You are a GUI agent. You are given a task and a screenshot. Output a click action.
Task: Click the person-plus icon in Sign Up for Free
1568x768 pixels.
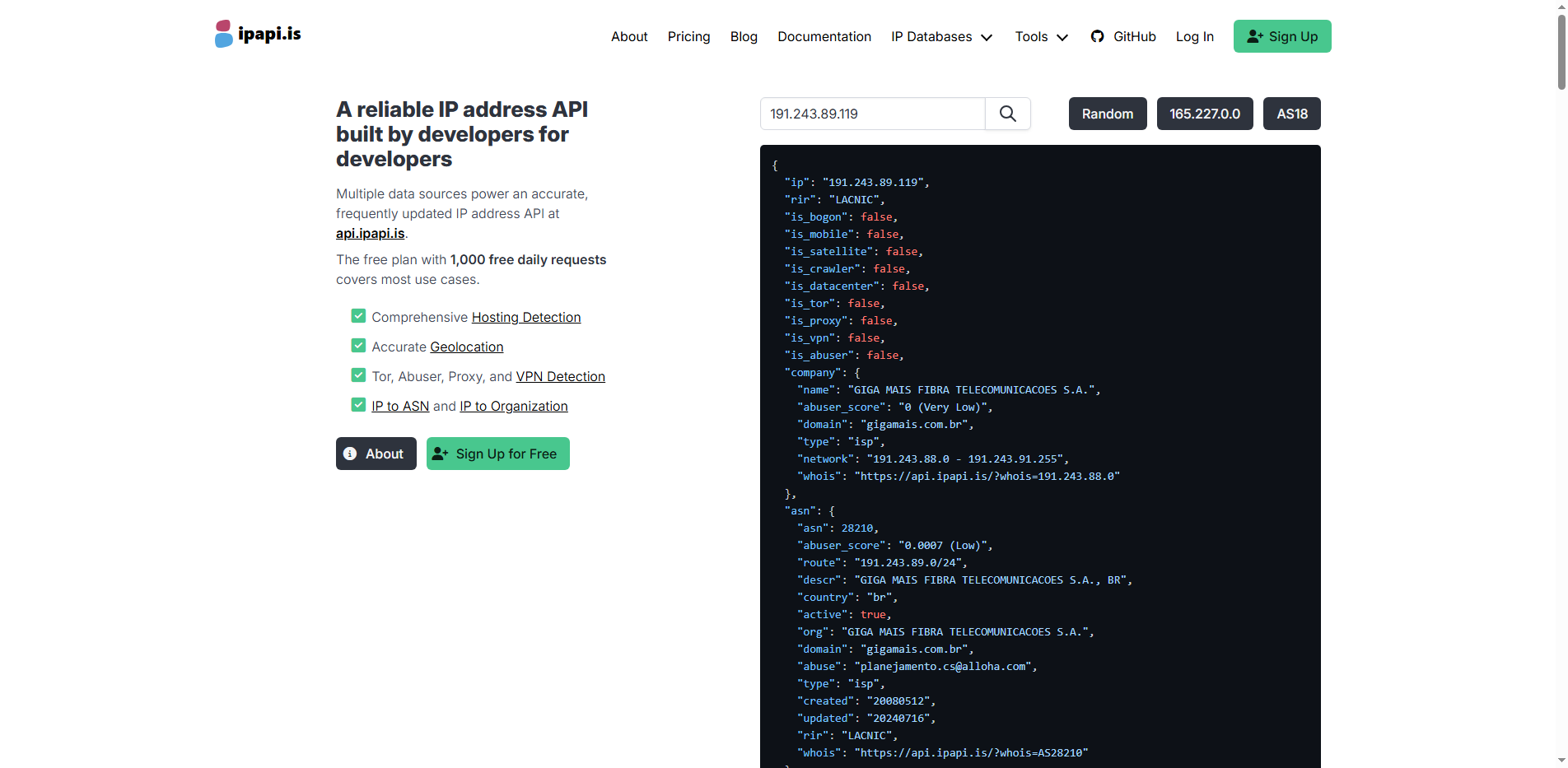pos(439,454)
